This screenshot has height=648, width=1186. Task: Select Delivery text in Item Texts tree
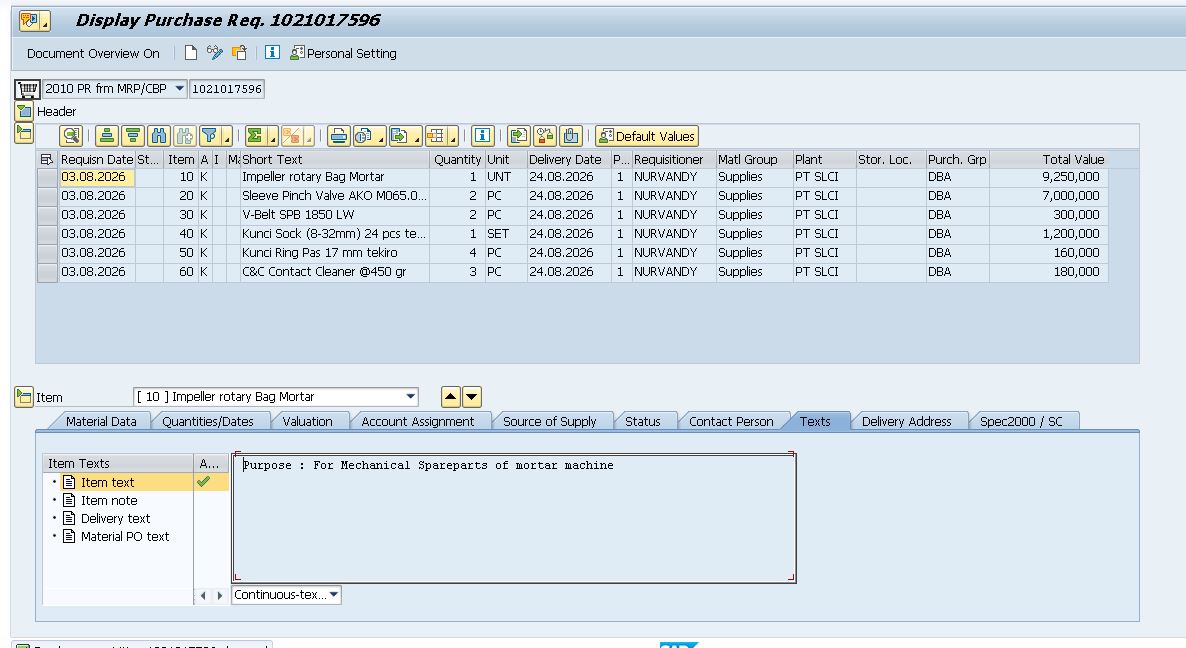coord(115,518)
